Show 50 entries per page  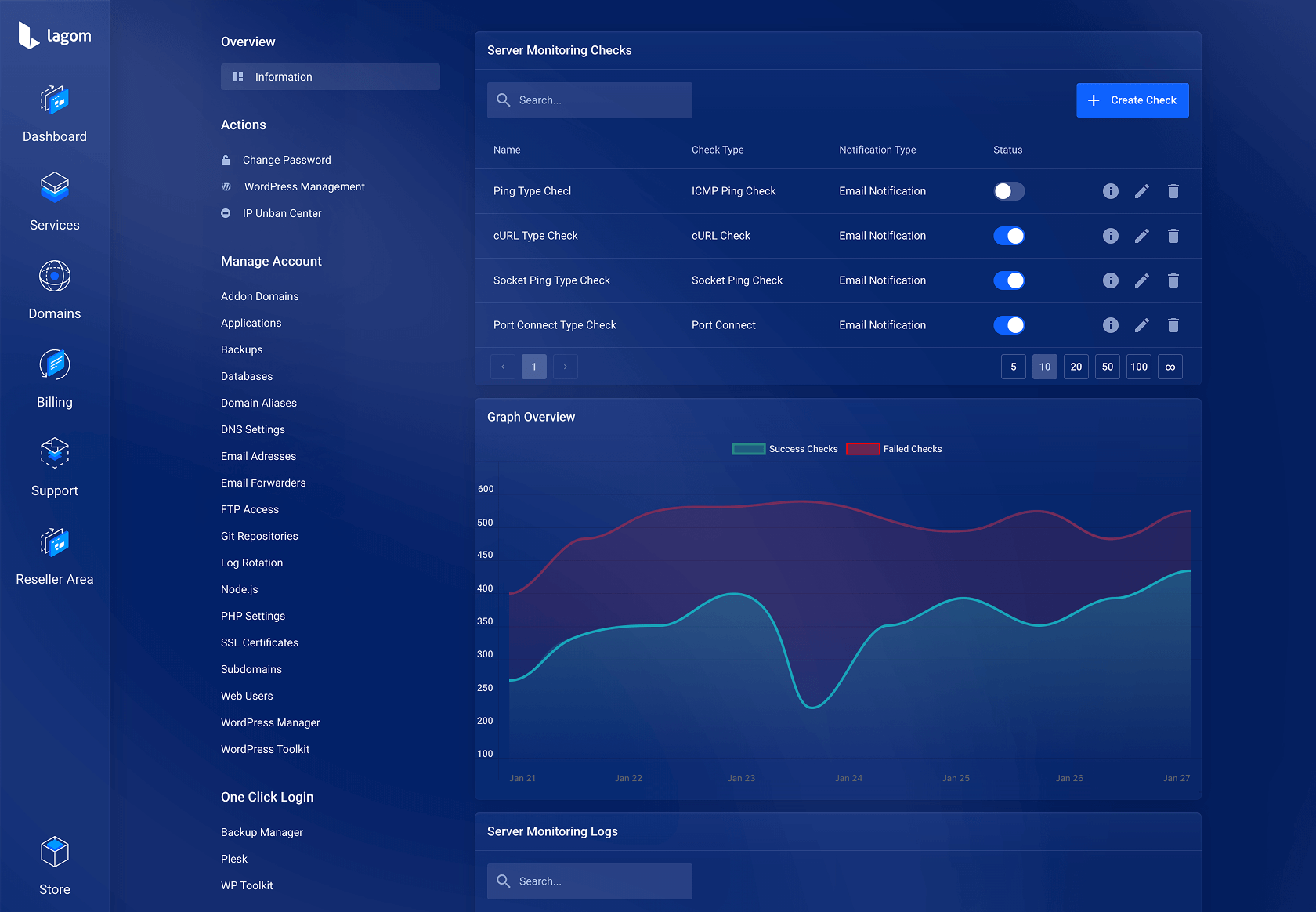click(1108, 367)
